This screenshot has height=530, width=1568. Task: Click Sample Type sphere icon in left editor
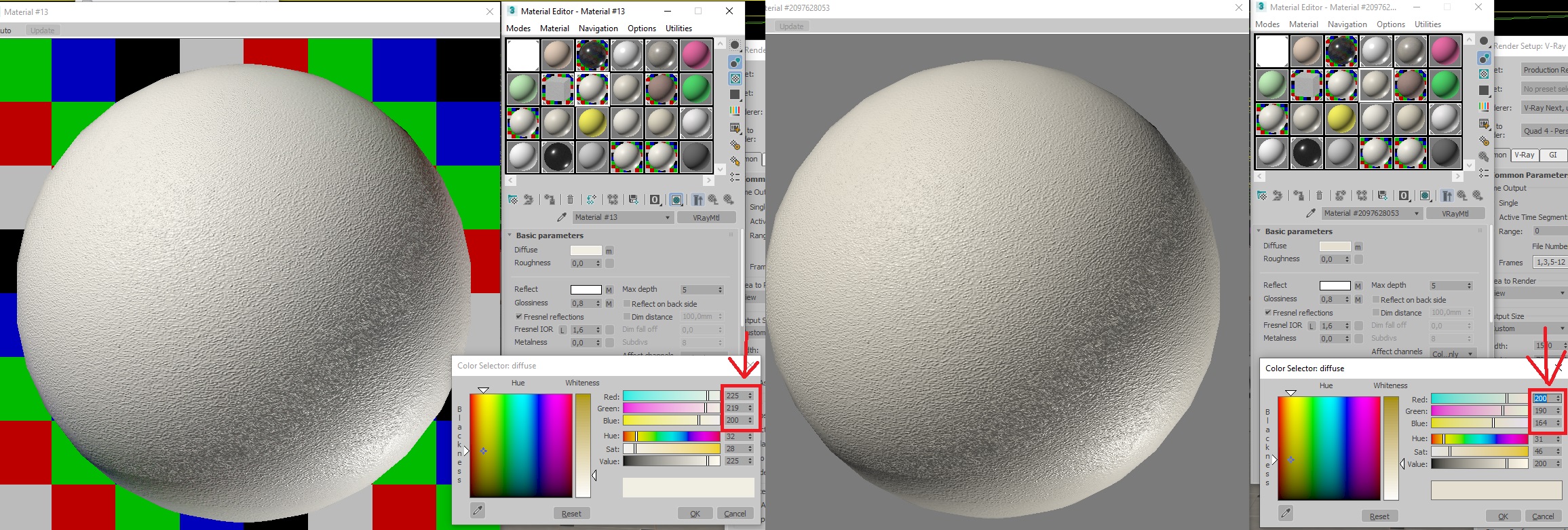(735, 45)
